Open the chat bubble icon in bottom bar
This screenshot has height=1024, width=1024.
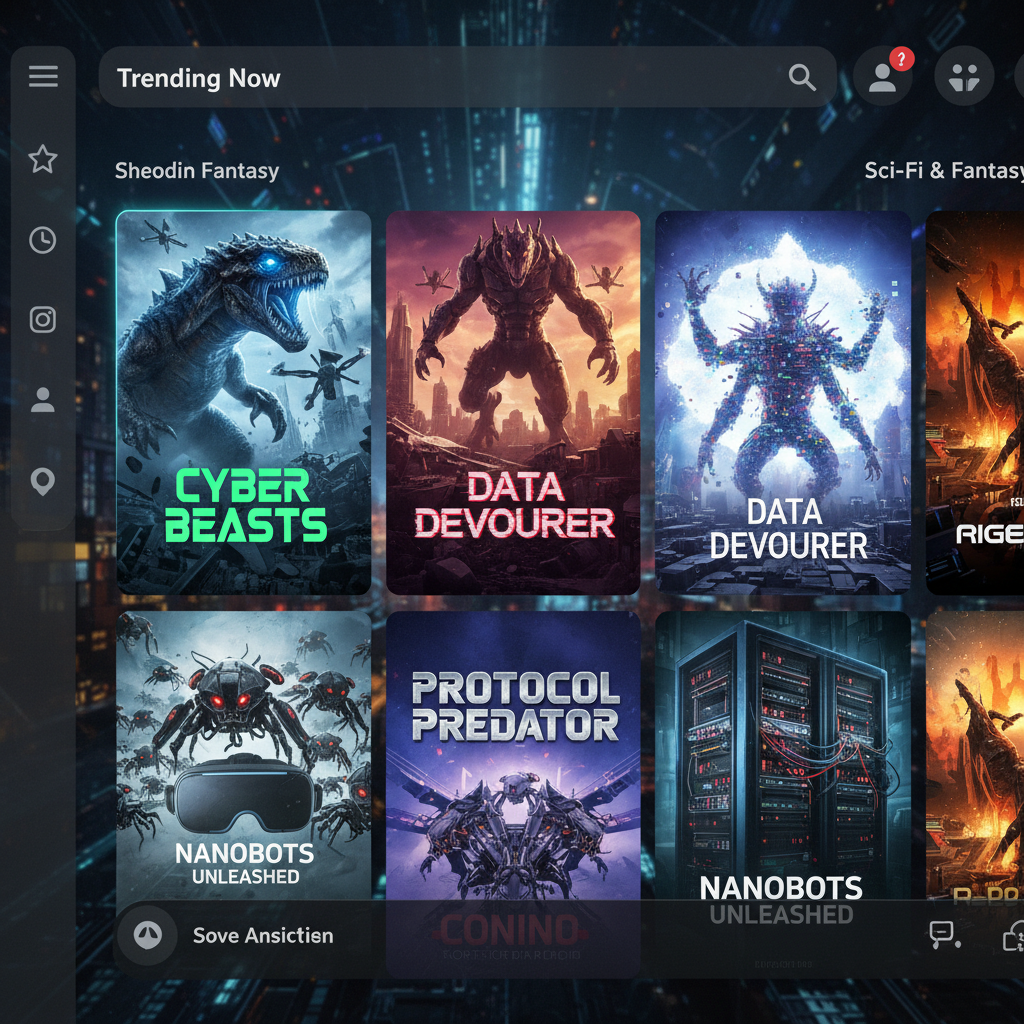[943, 936]
